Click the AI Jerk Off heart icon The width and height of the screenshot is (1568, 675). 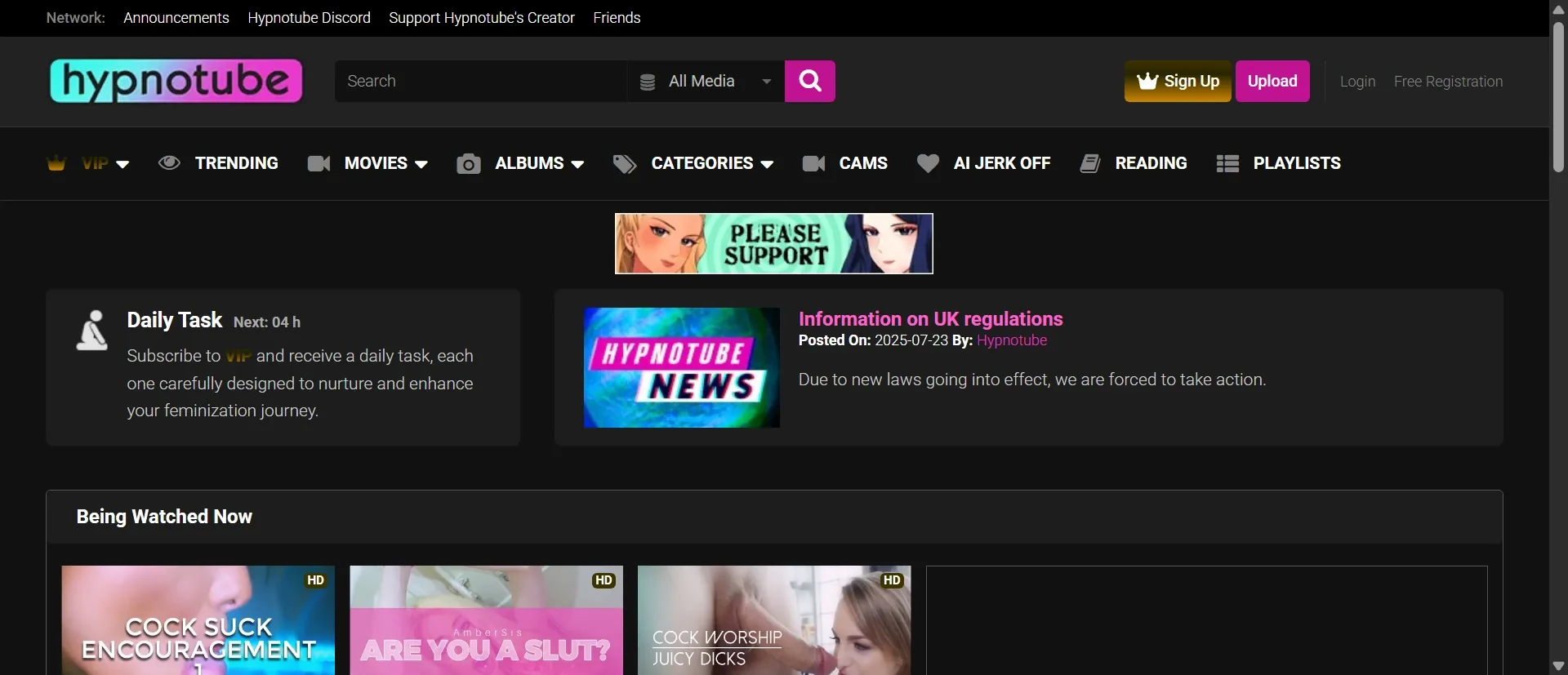click(928, 163)
